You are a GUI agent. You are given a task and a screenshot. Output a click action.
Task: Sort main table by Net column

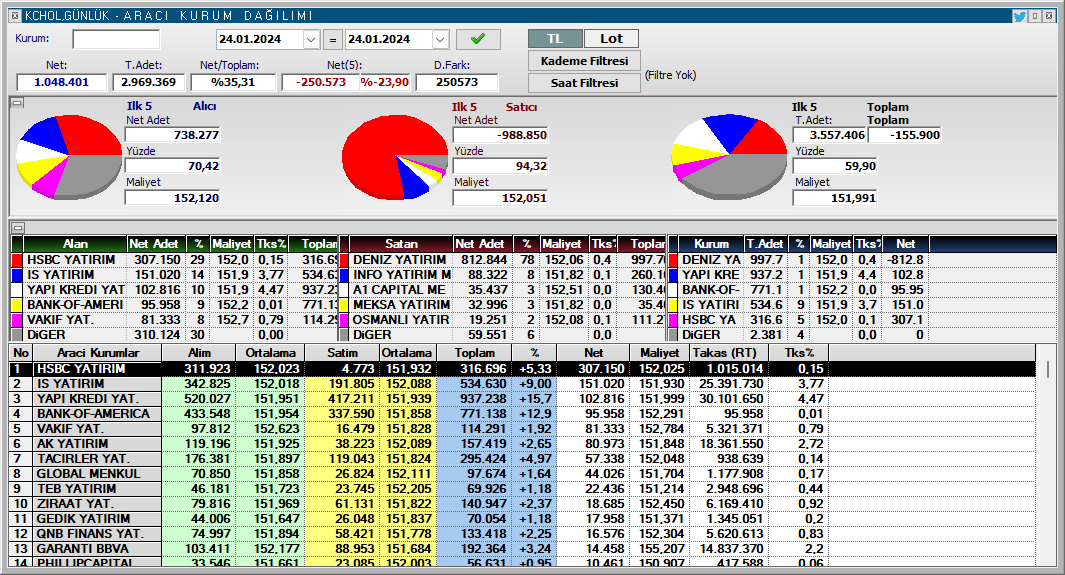pos(593,353)
